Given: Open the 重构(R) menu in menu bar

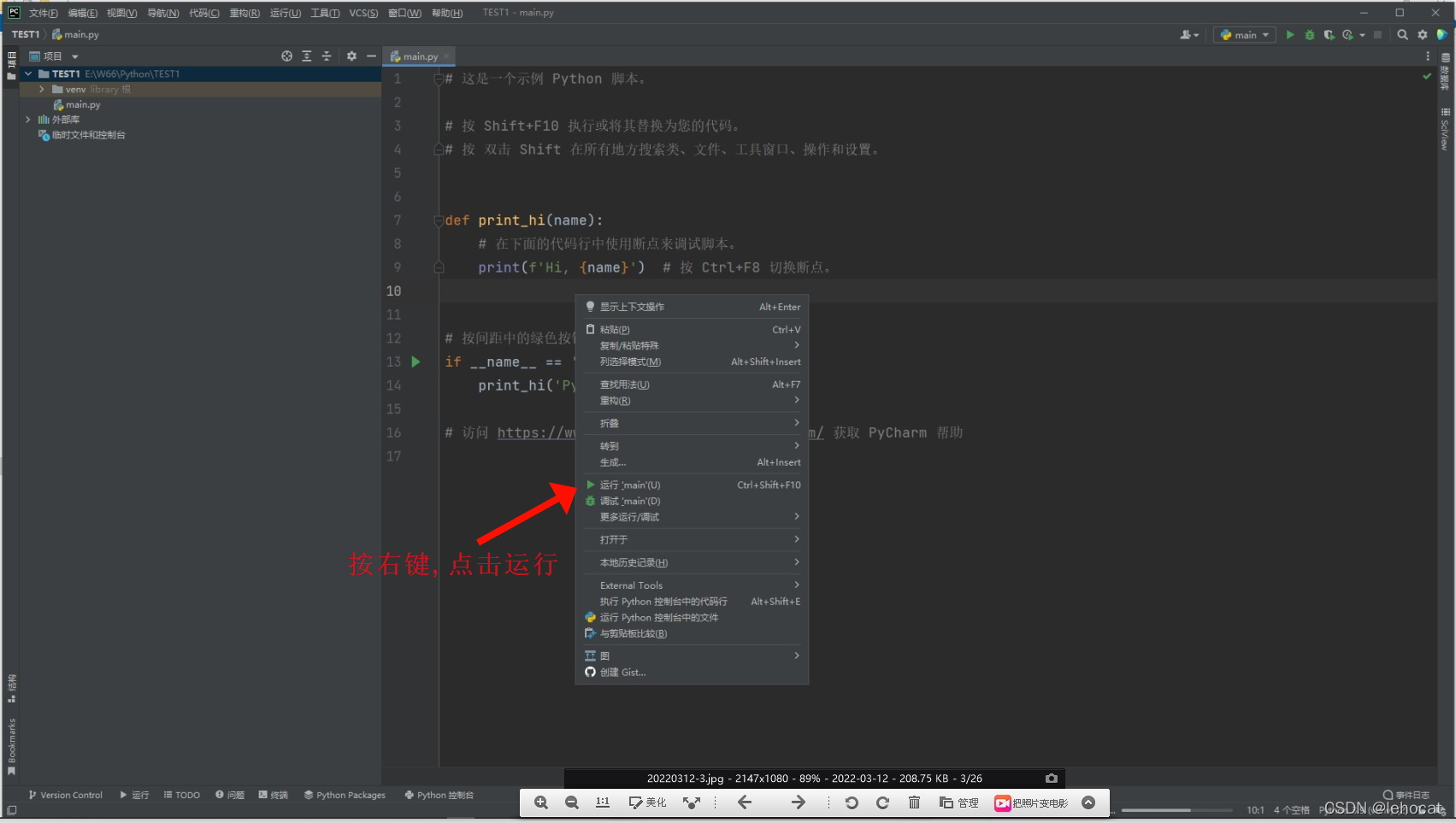Looking at the screenshot, I should pos(245,13).
